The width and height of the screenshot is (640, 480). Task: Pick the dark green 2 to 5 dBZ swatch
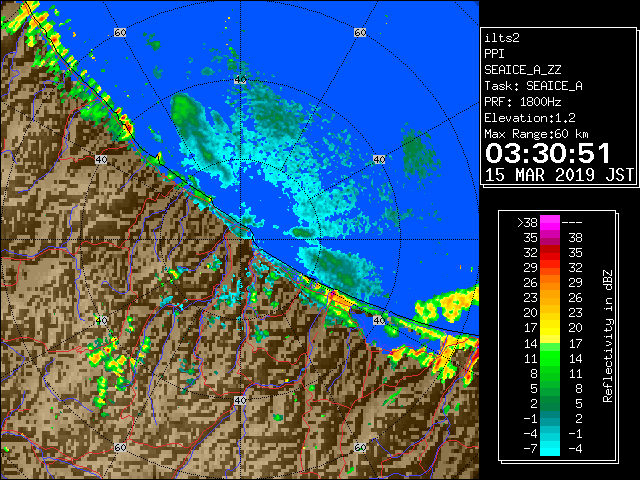point(550,403)
